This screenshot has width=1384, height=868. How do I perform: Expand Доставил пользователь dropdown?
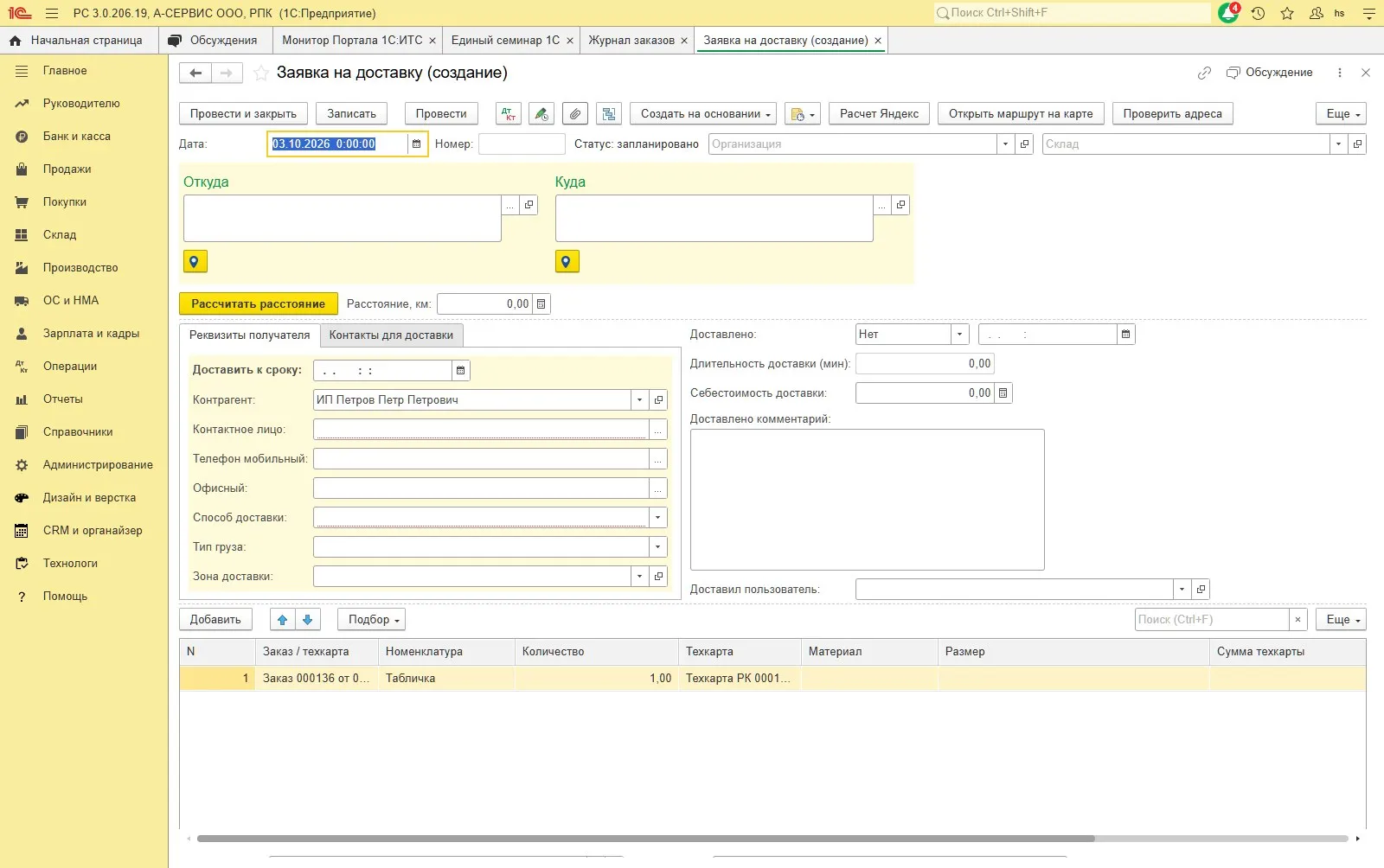(x=1182, y=590)
